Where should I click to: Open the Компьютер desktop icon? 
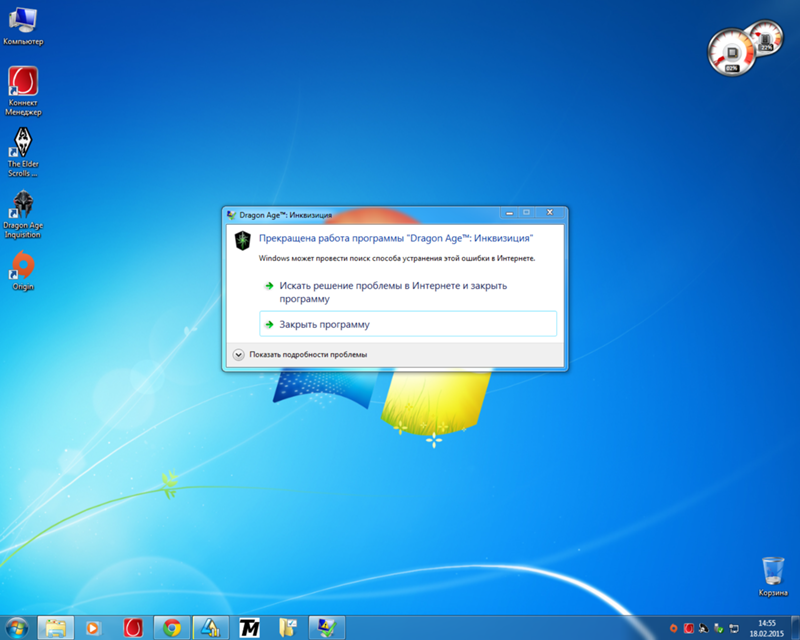[23, 27]
